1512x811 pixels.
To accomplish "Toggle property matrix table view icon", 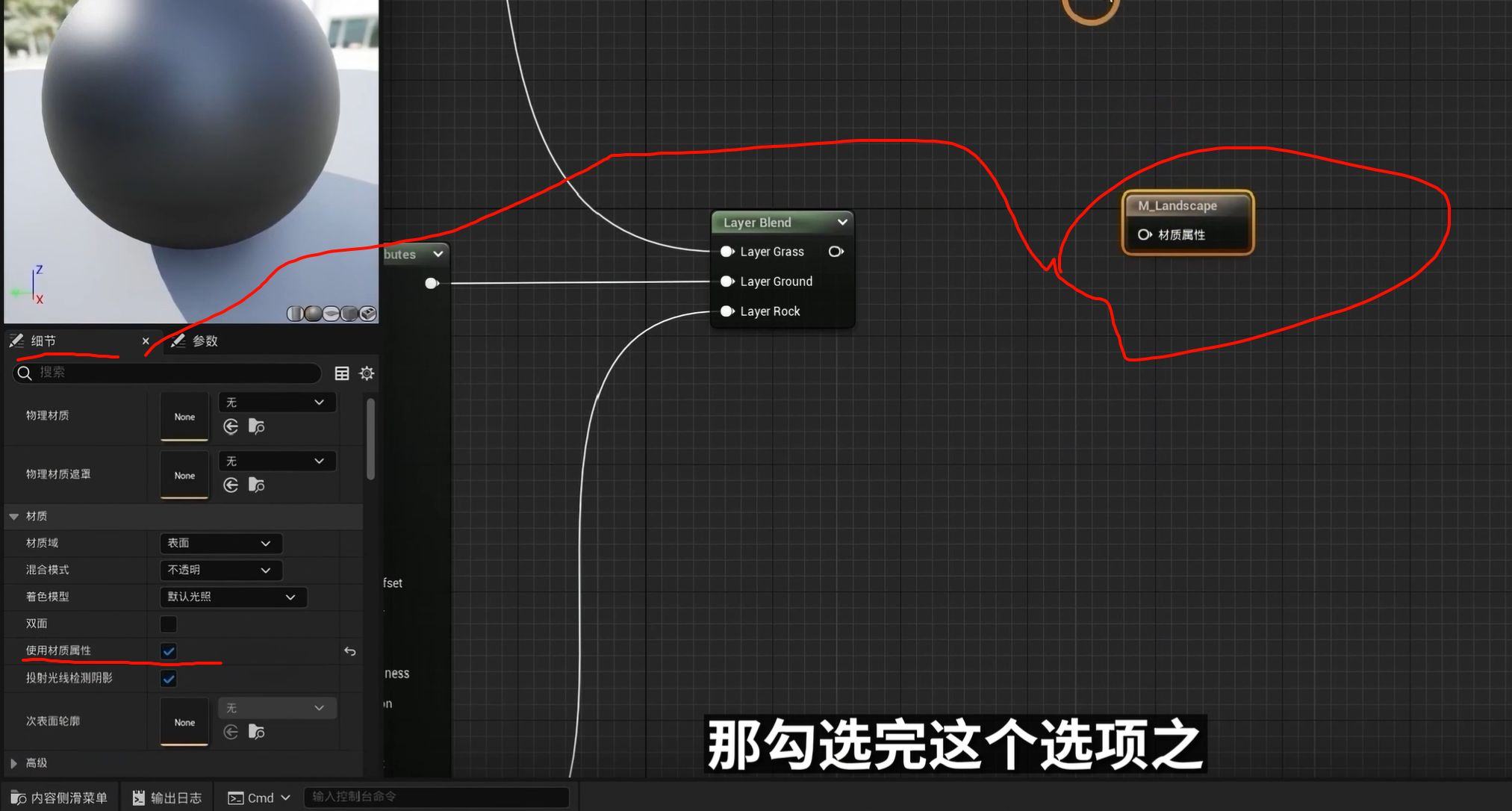I will [342, 373].
